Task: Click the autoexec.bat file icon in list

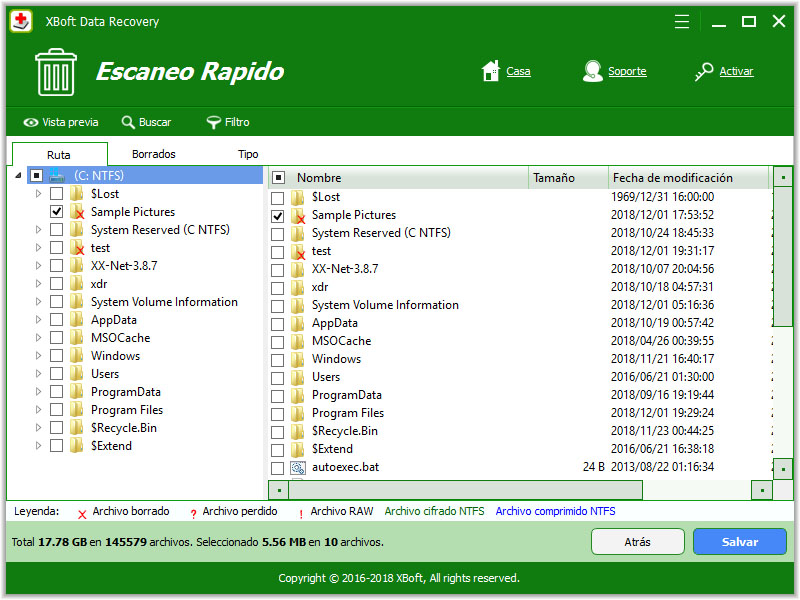Action: pyautogui.click(x=298, y=467)
